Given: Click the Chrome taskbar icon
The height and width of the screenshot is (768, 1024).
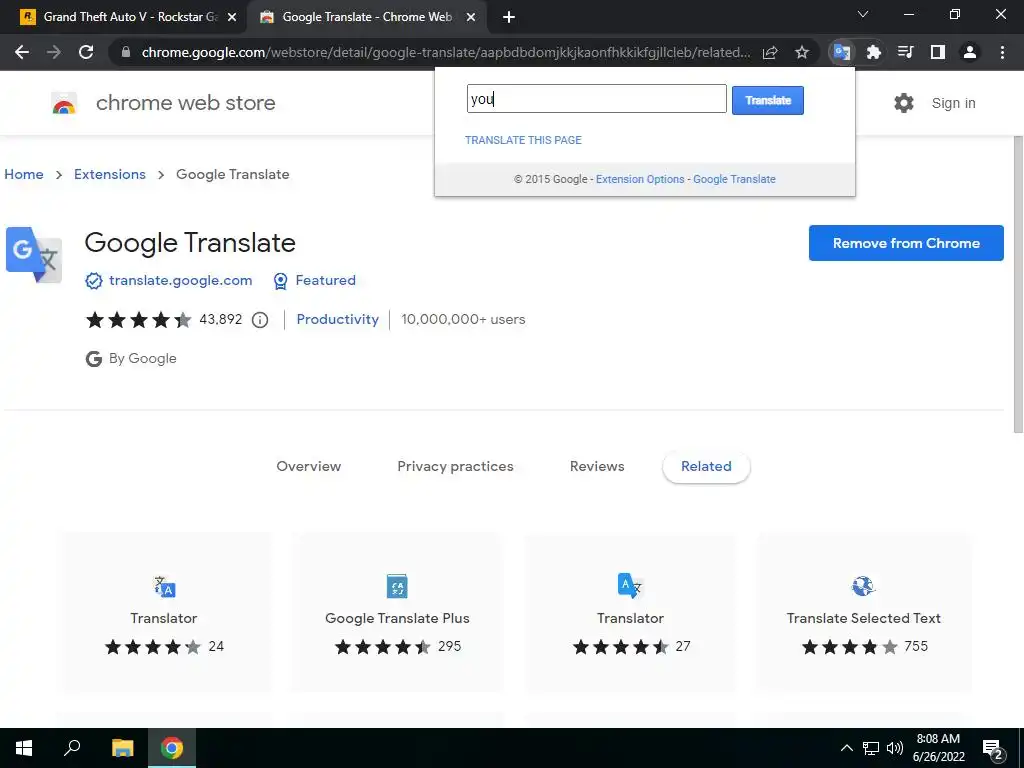Looking at the screenshot, I should 172,748.
